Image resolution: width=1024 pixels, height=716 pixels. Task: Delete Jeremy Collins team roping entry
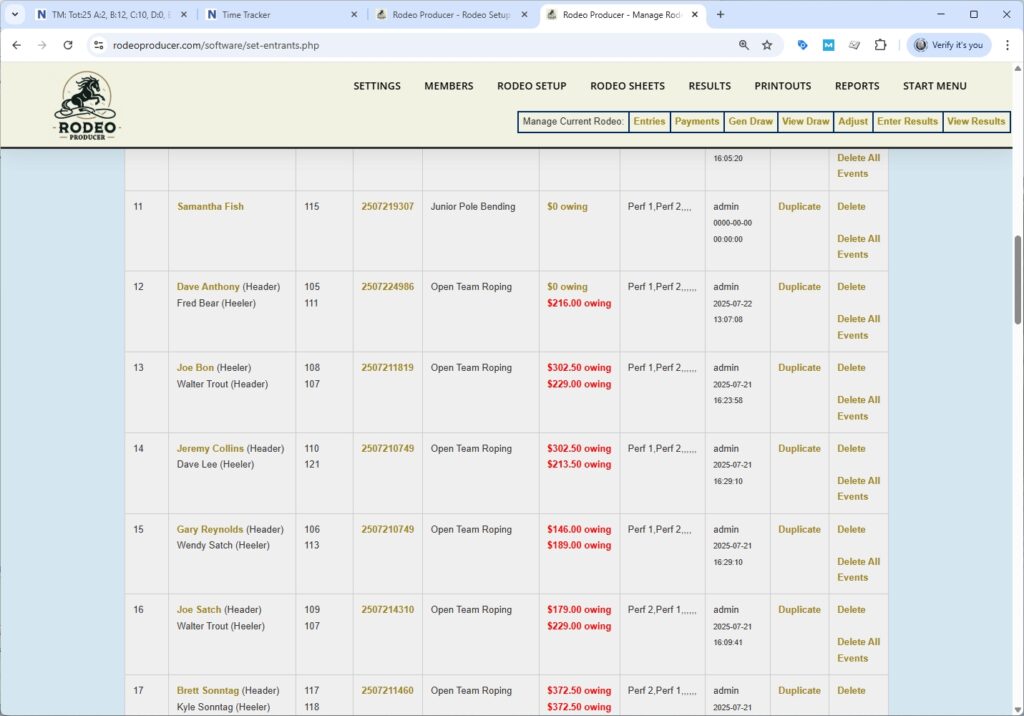click(x=851, y=449)
